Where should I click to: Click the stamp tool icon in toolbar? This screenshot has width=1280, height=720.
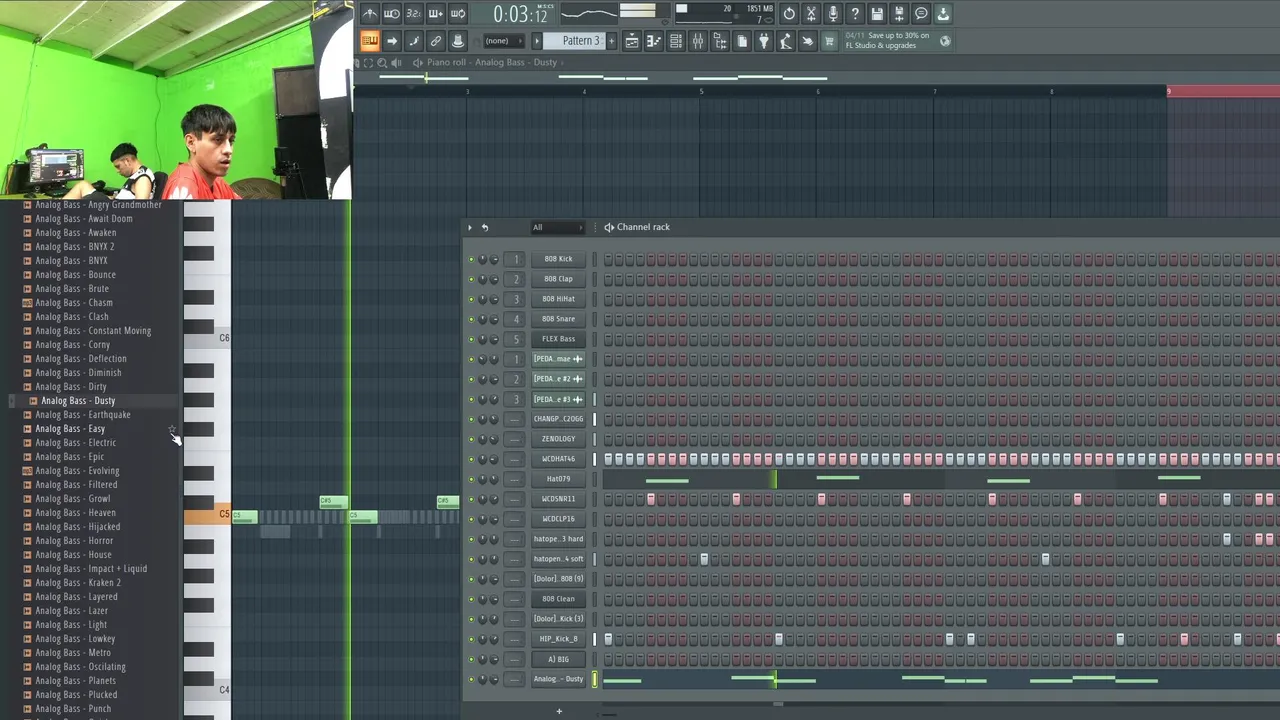coord(457,41)
